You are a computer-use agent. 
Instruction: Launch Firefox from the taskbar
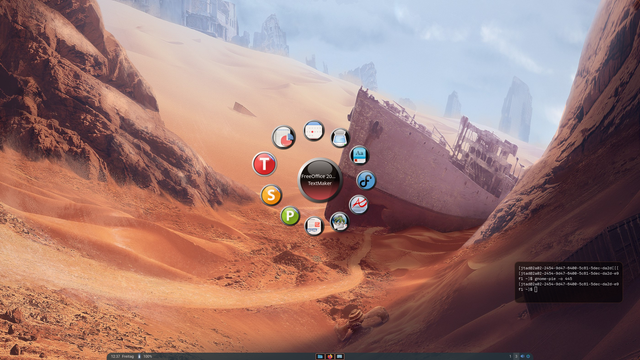(x=330, y=356)
